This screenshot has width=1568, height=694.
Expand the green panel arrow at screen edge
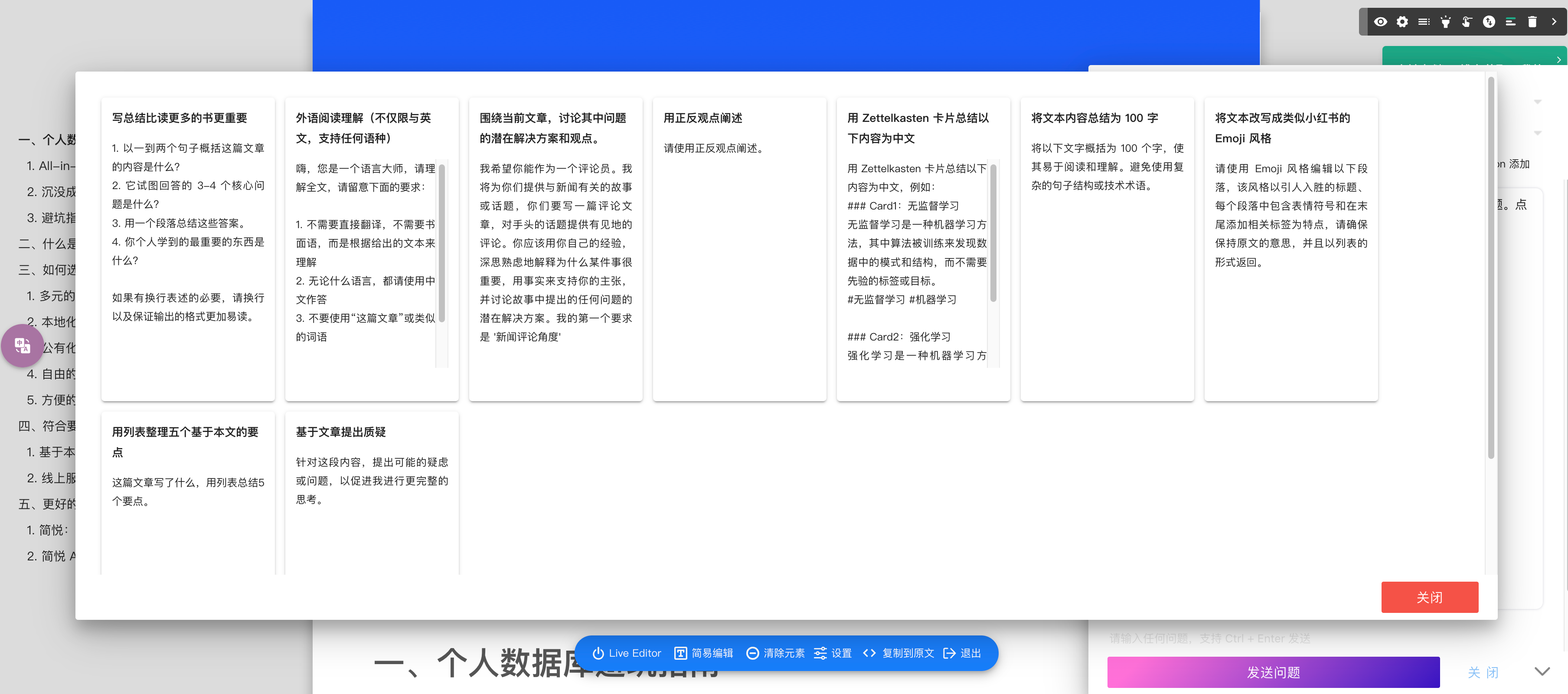tap(1559, 59)
